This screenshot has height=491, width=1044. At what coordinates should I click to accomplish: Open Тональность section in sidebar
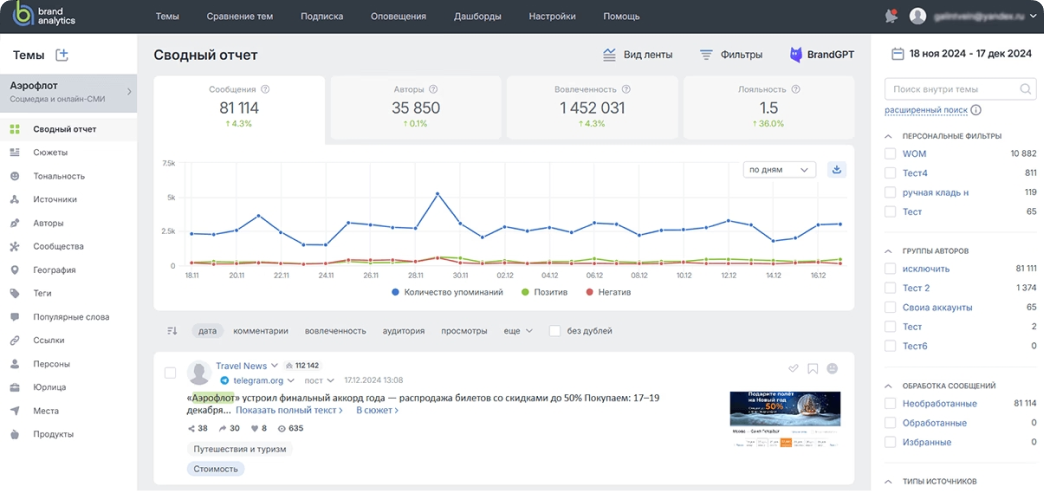59,176
